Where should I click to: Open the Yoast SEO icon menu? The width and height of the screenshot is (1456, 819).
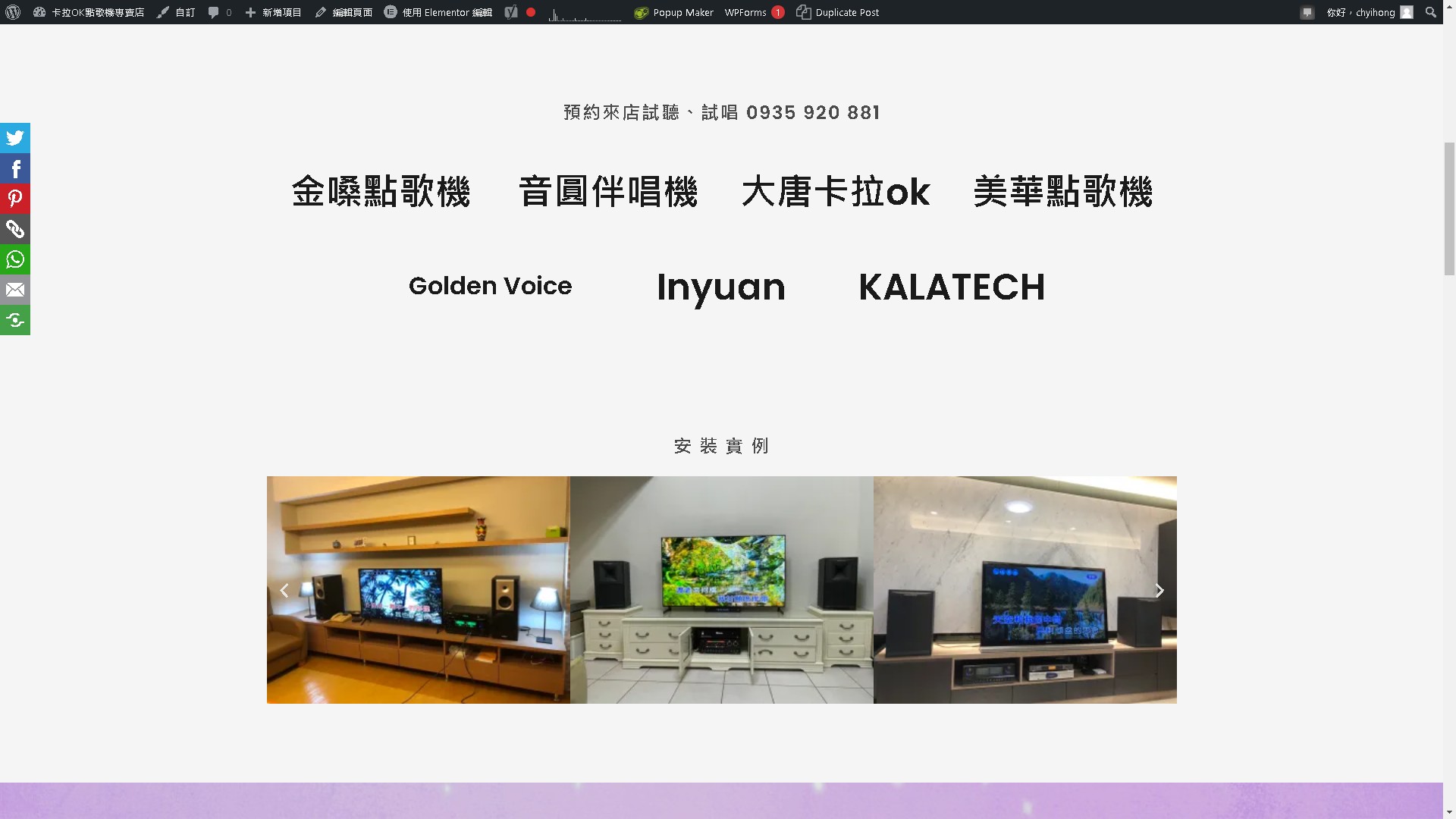pyautogui.click(x=511, y=12)
